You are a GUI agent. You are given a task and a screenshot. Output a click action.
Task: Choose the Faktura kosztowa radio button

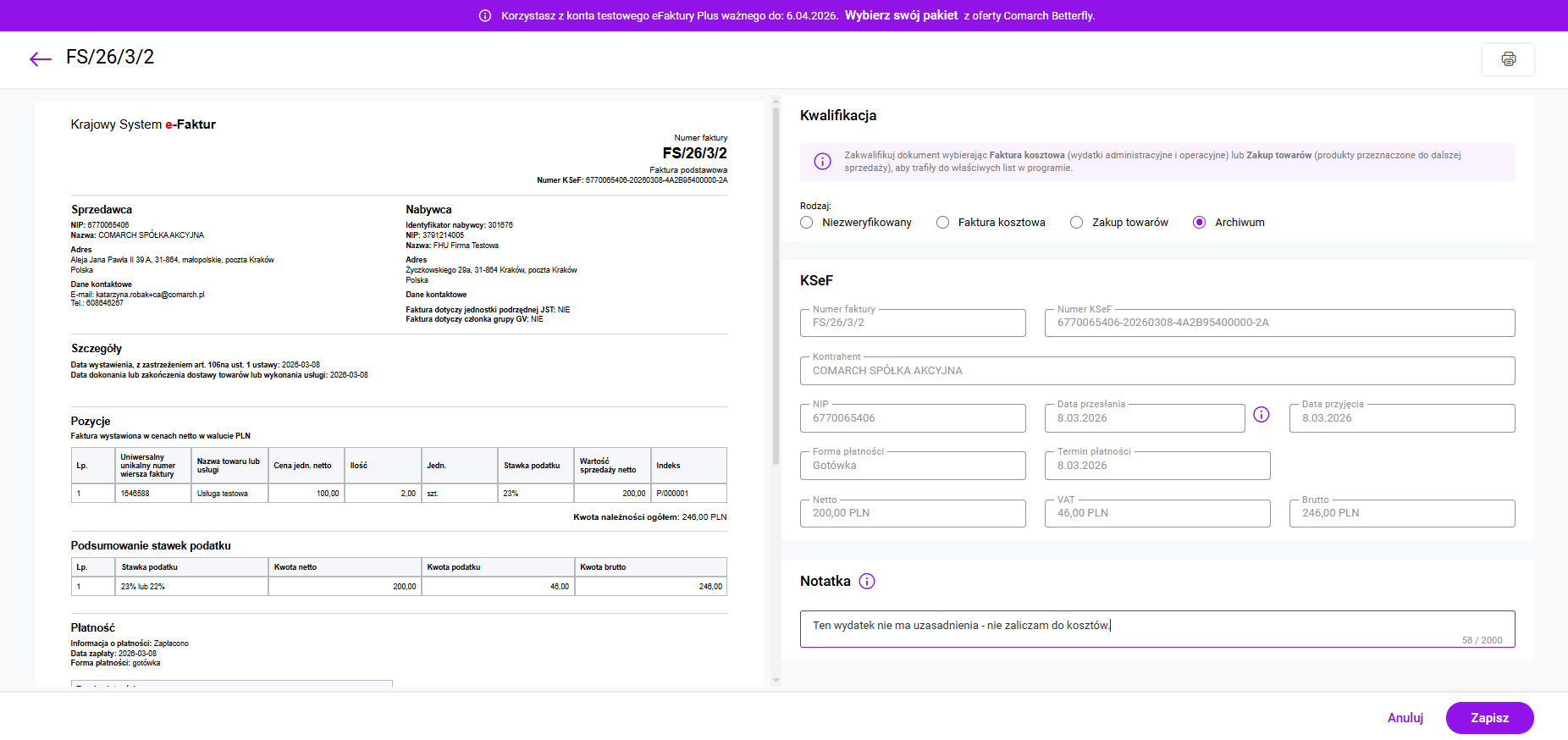click(942, 223)
